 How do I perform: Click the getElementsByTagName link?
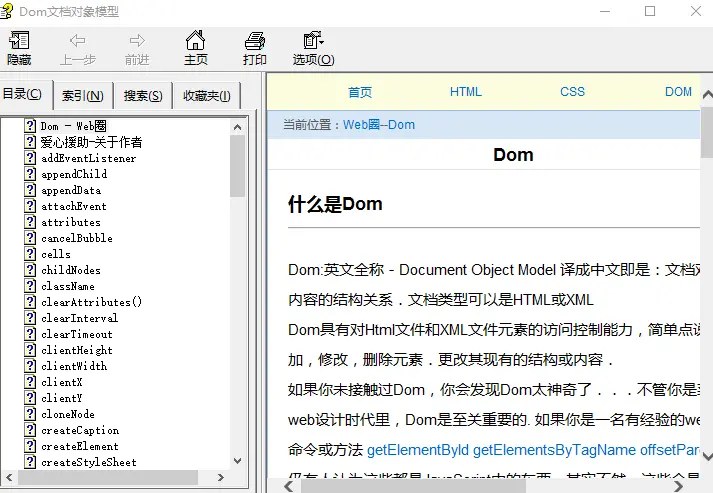pos(554,450)
